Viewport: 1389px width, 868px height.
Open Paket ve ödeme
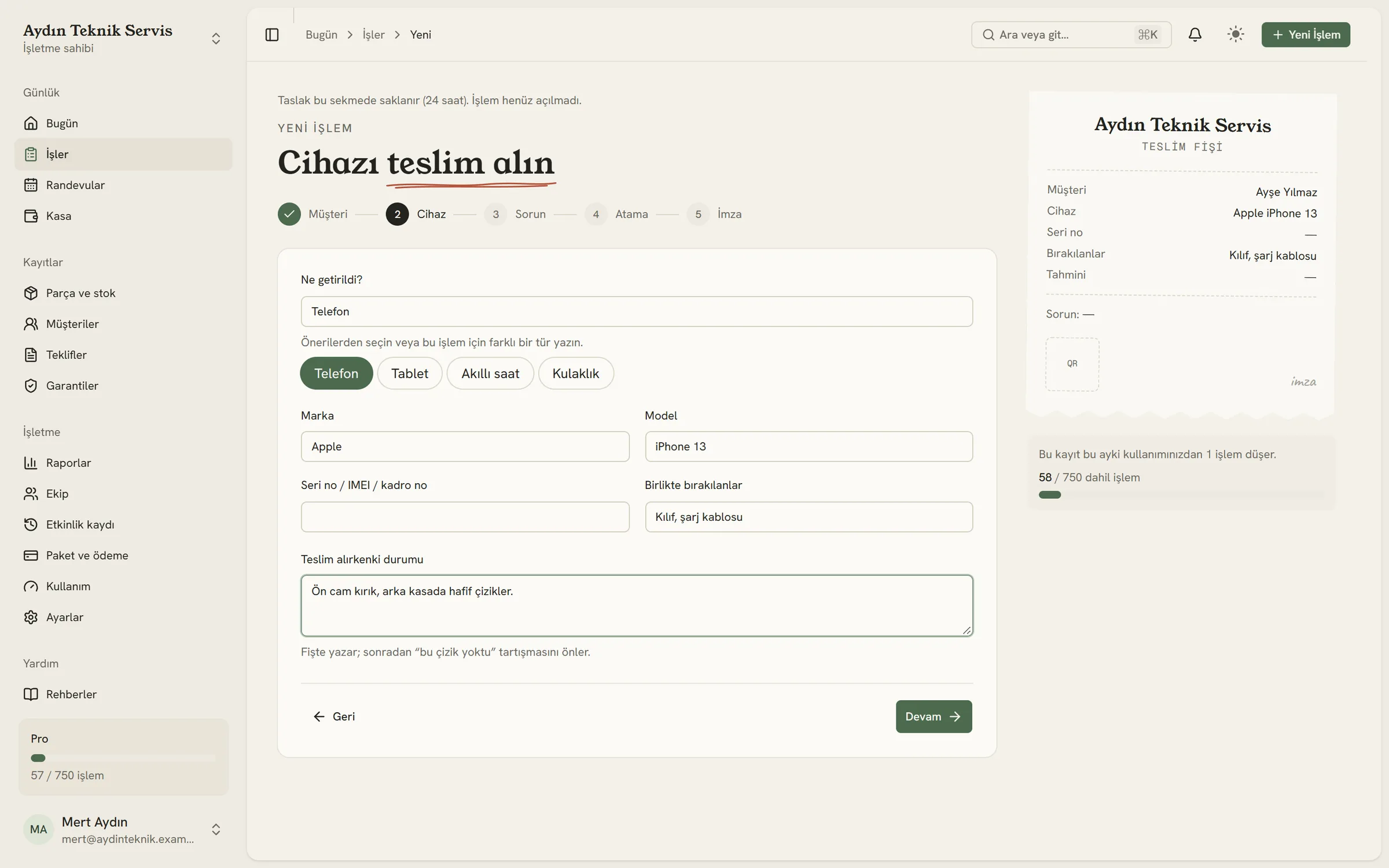[123, 556]
